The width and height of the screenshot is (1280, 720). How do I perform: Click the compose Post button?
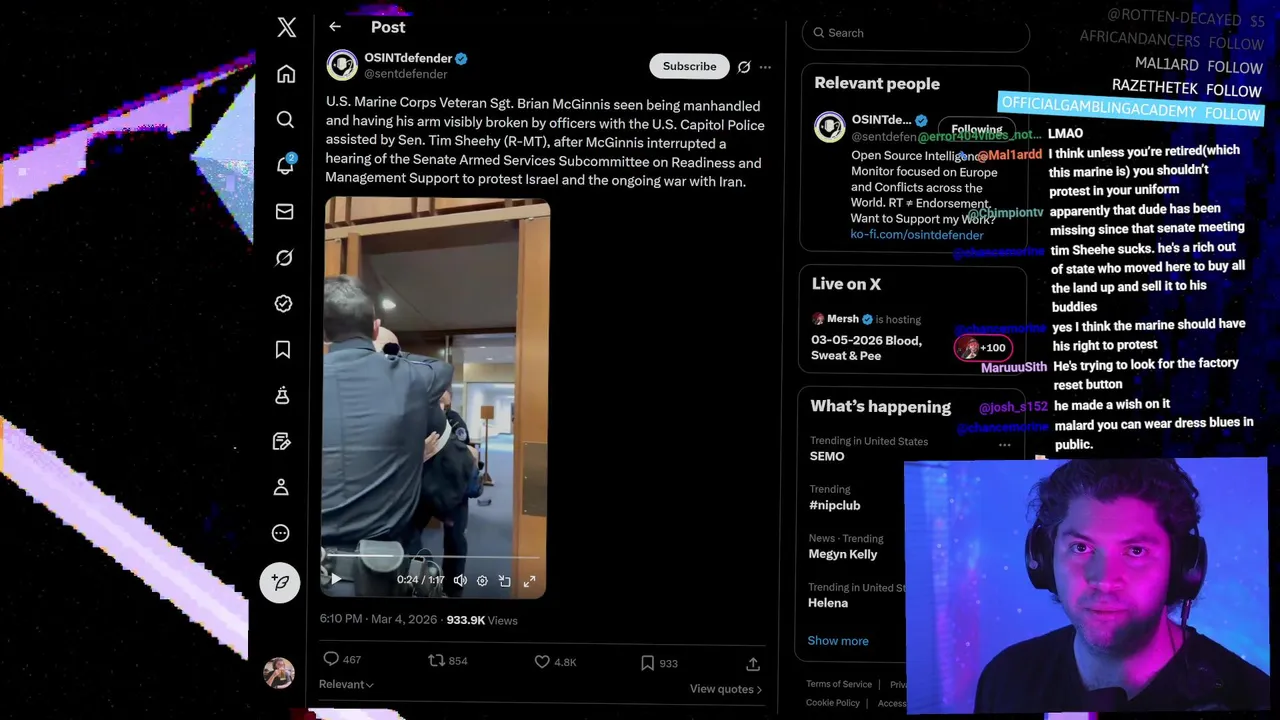coord(280,582)
